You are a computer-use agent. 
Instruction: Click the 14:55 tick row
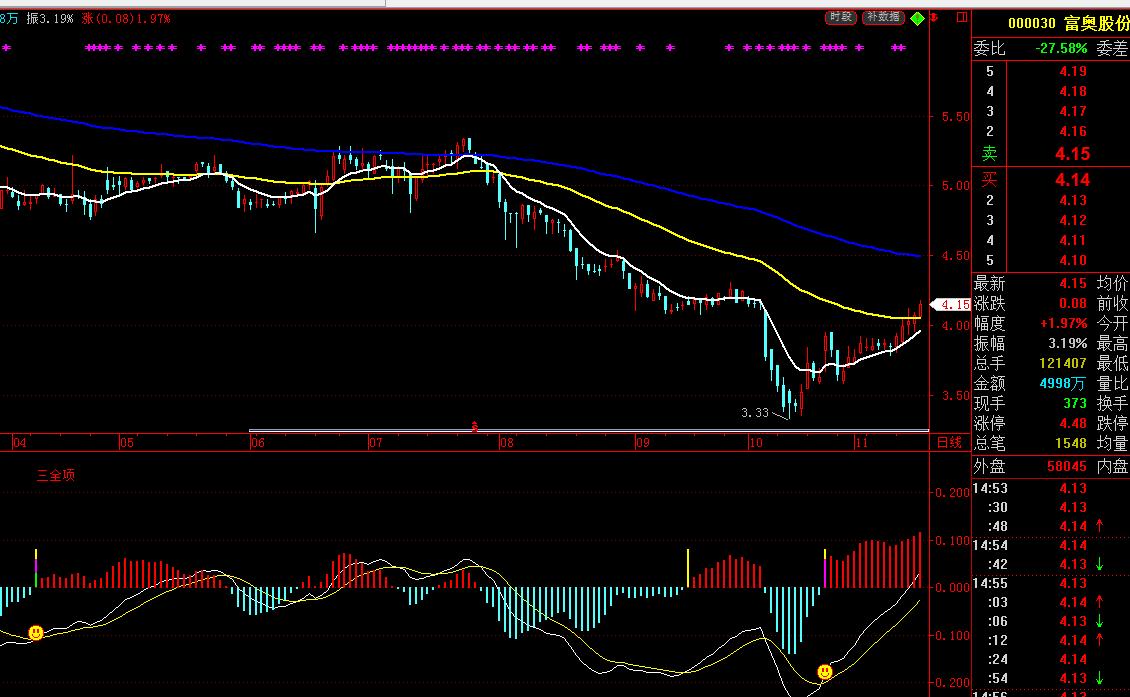(1051, 583)
